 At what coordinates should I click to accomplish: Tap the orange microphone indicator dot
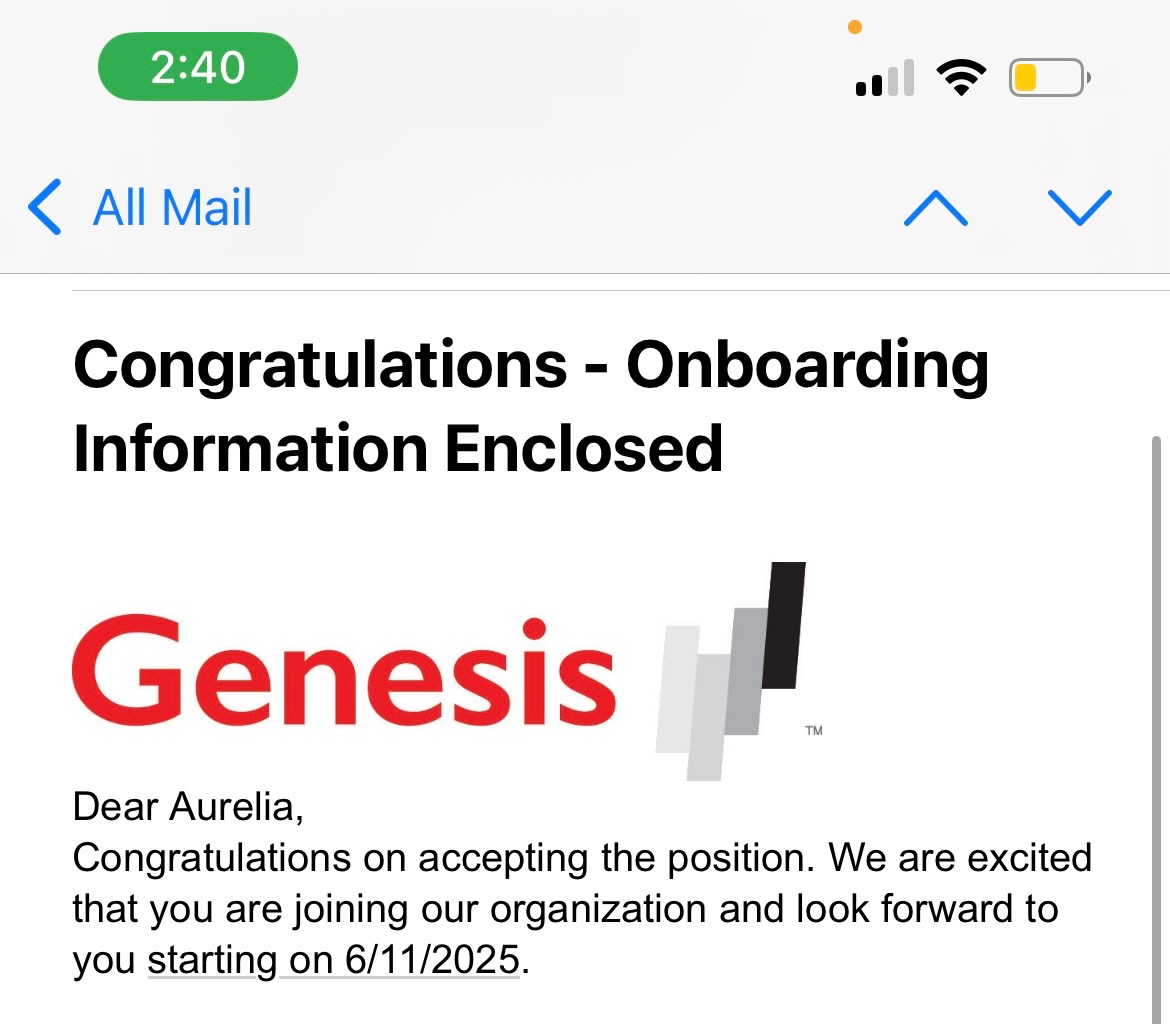point(854,28)
